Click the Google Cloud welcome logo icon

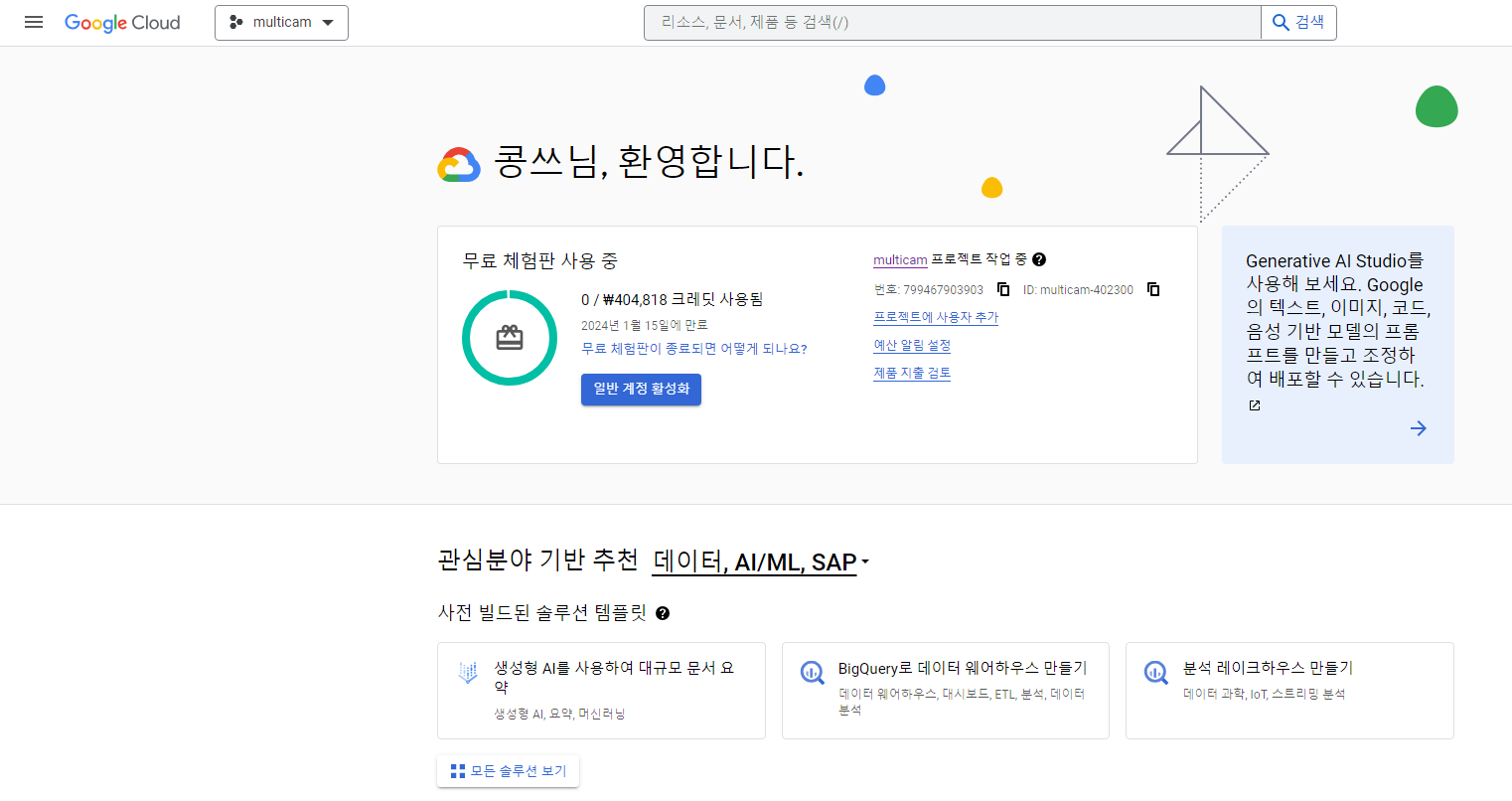[459, 165]
